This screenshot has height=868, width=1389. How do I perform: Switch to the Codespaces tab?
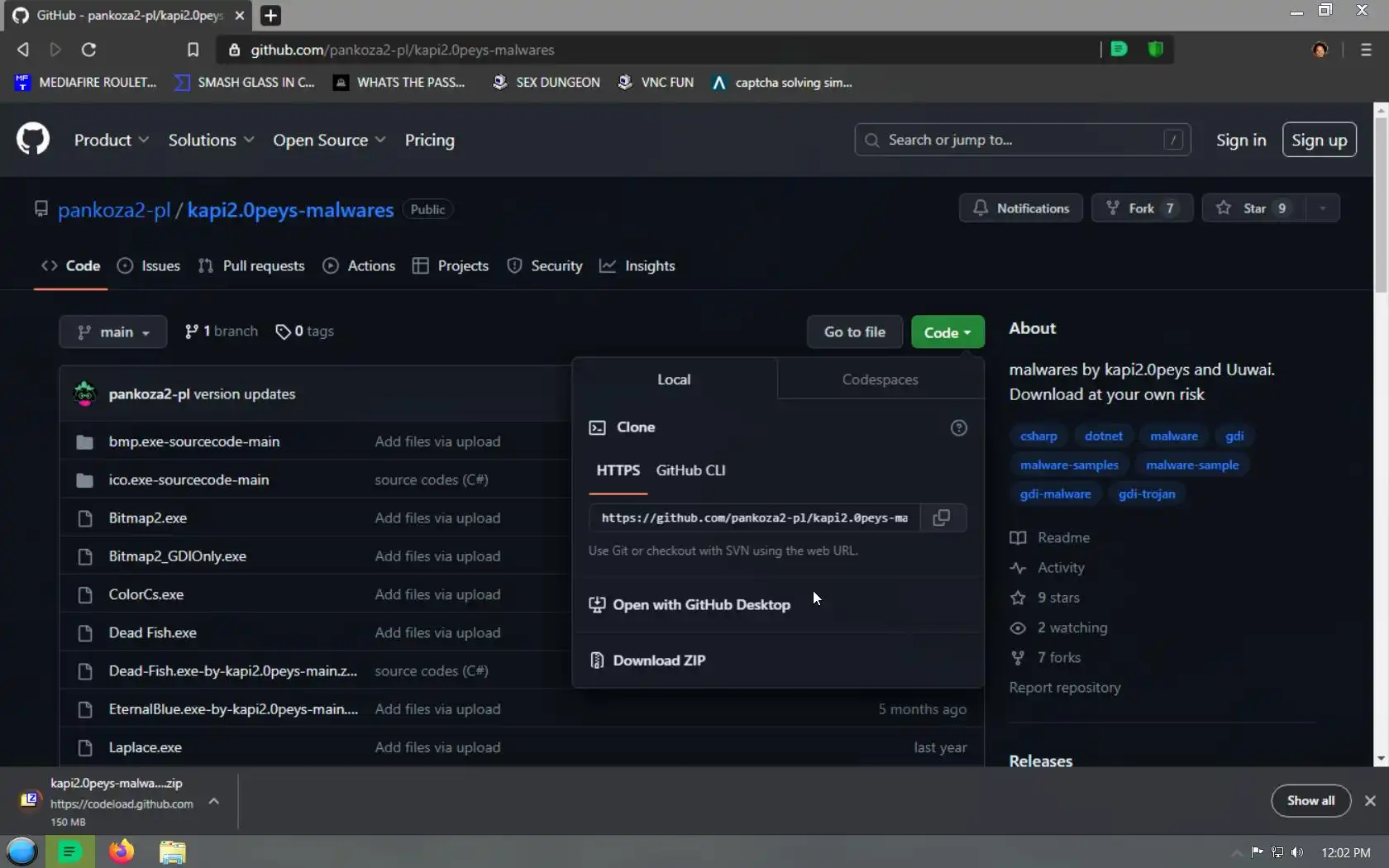click(880, 379)
